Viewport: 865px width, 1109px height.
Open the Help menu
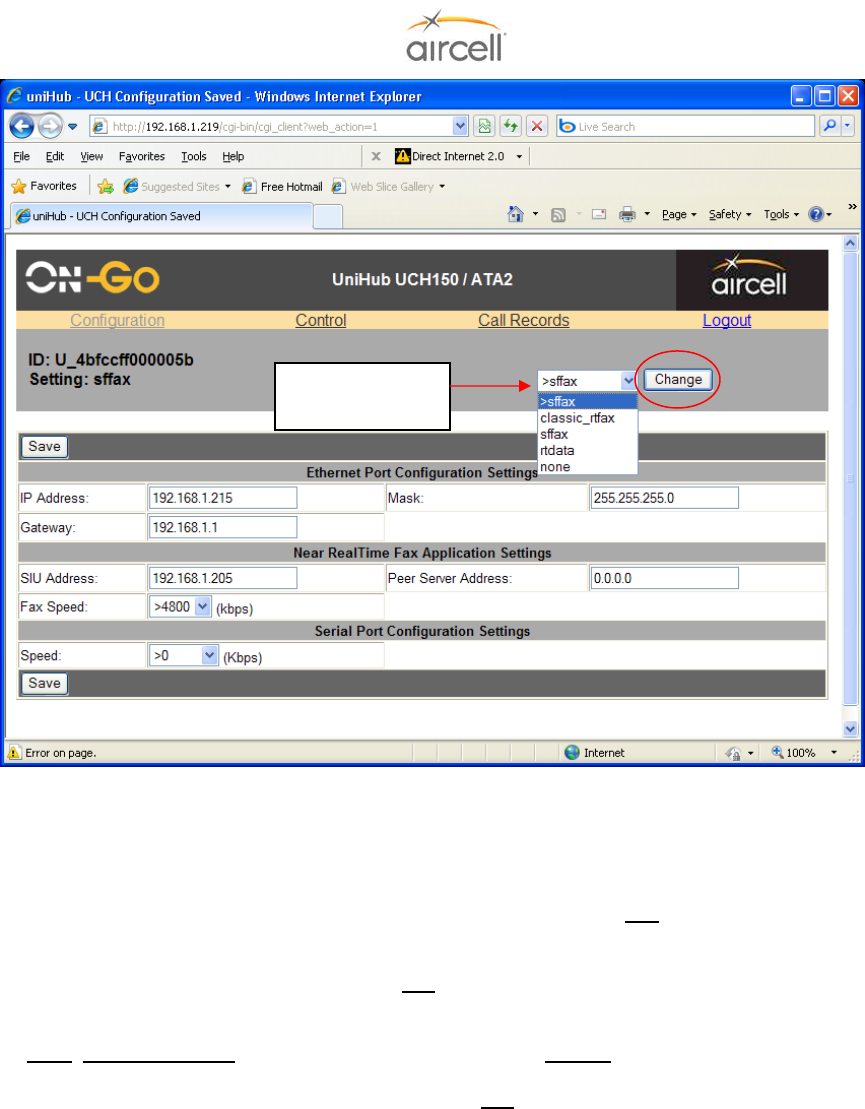click(233, 156)
